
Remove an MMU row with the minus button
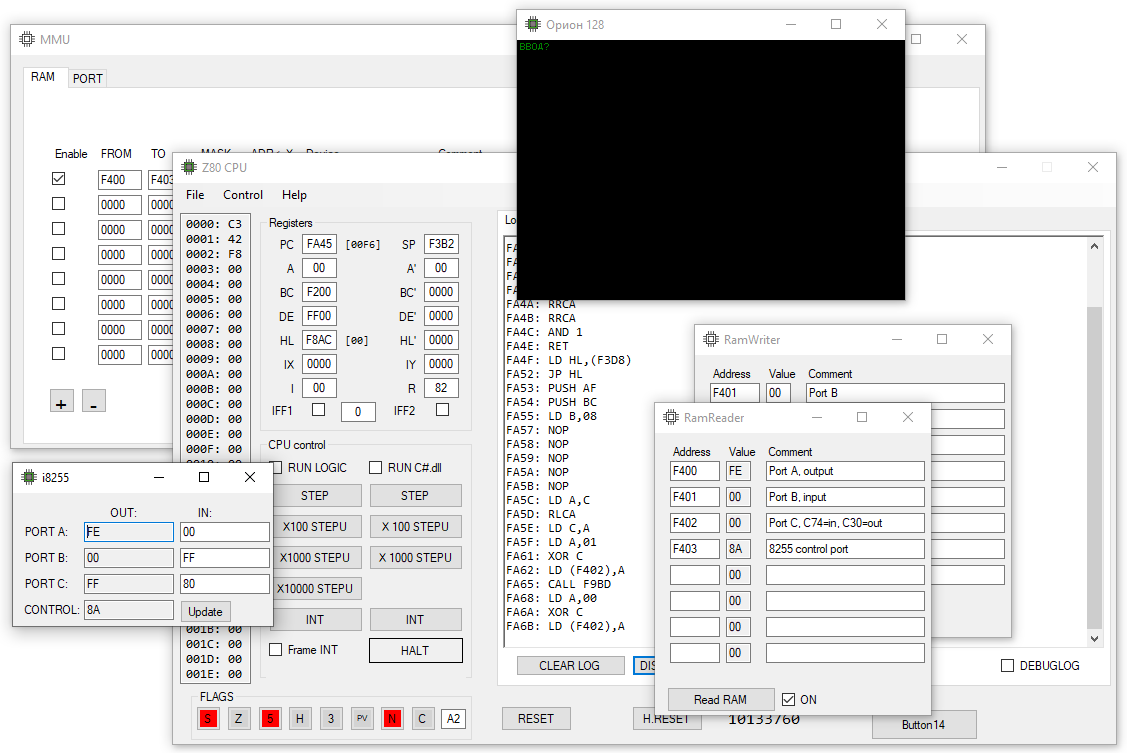point(93,401)
